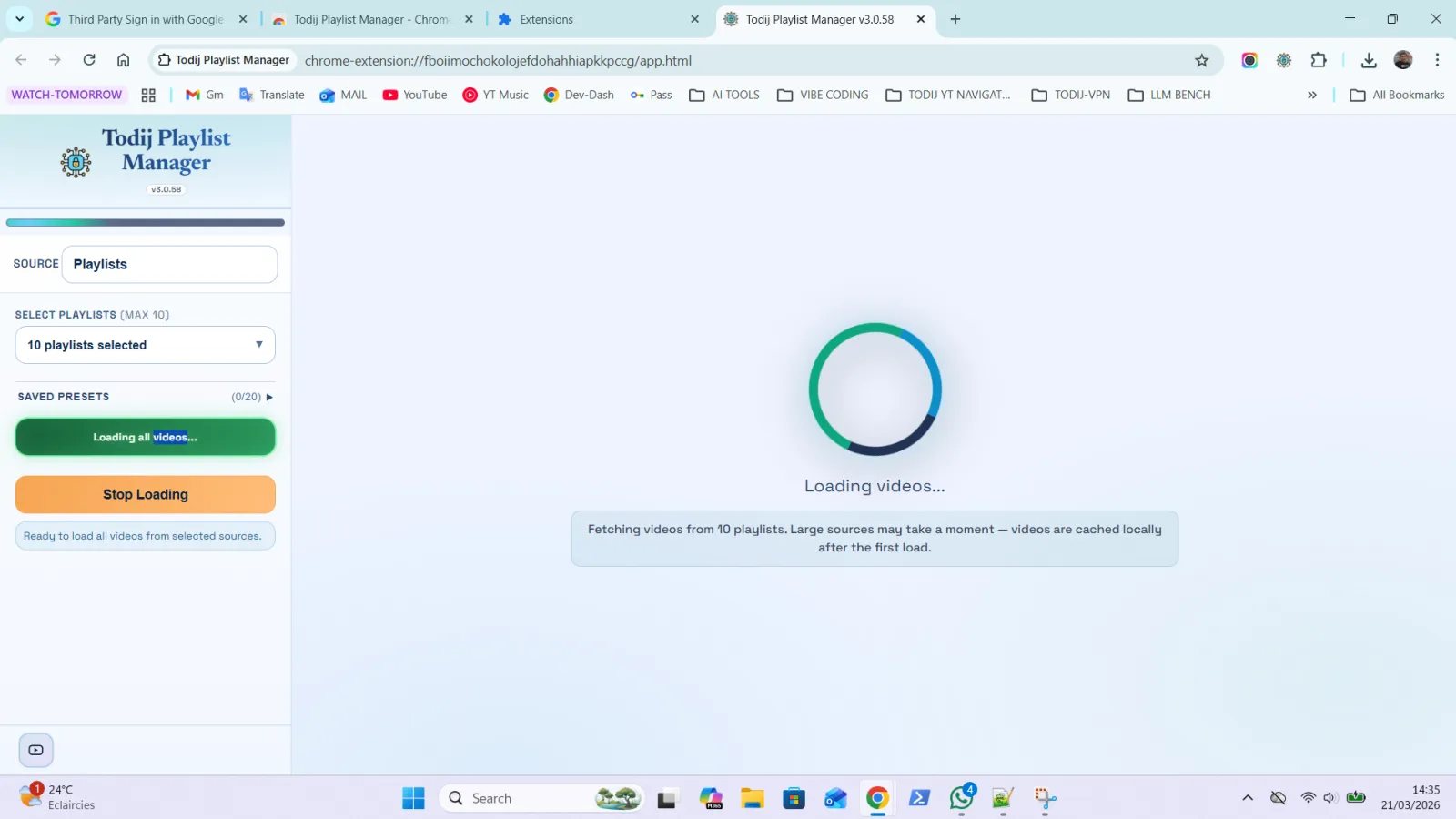
Task: Open the Dev-Dash bookmark
Action: [x=579, y=95]
